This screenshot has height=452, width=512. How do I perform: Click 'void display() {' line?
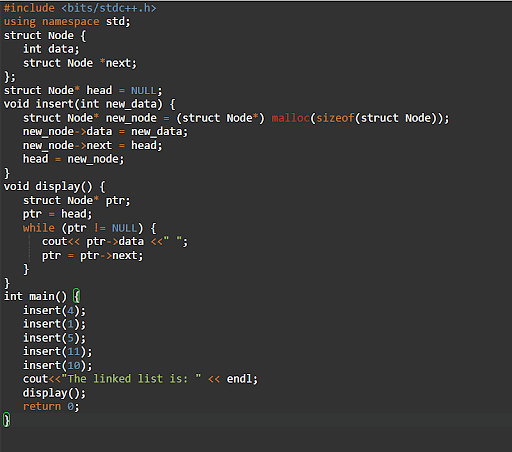tap(54, 186)
